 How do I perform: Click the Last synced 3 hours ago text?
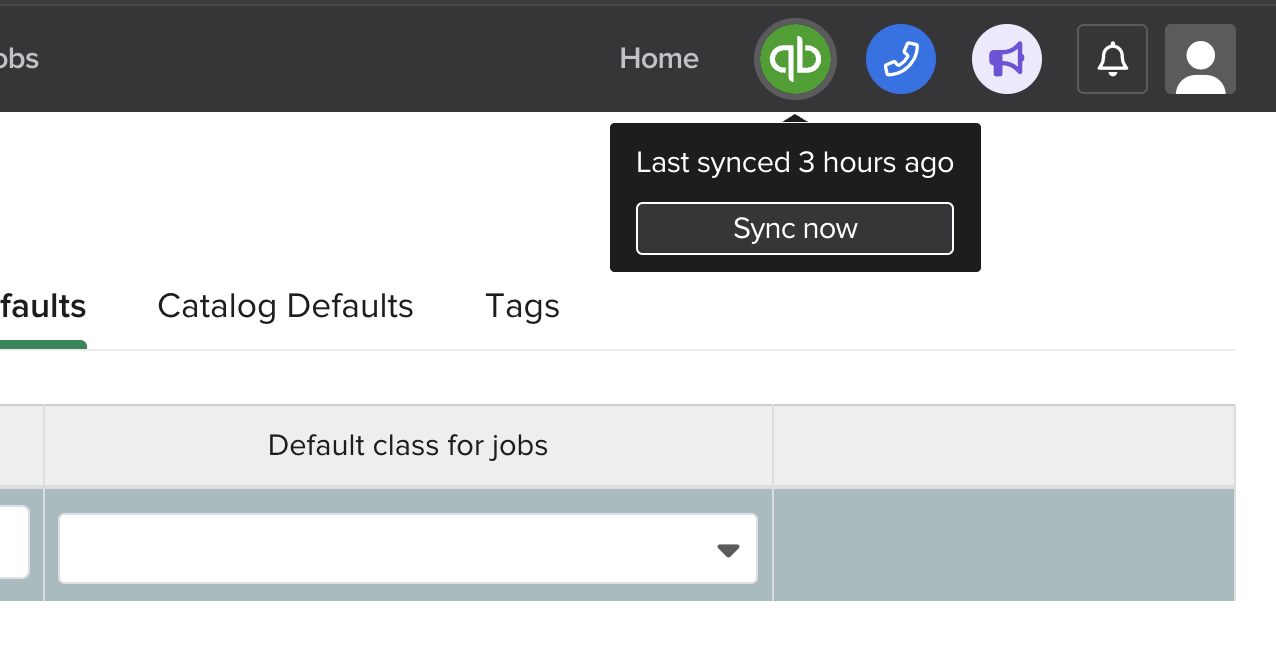tap(795, 163)
